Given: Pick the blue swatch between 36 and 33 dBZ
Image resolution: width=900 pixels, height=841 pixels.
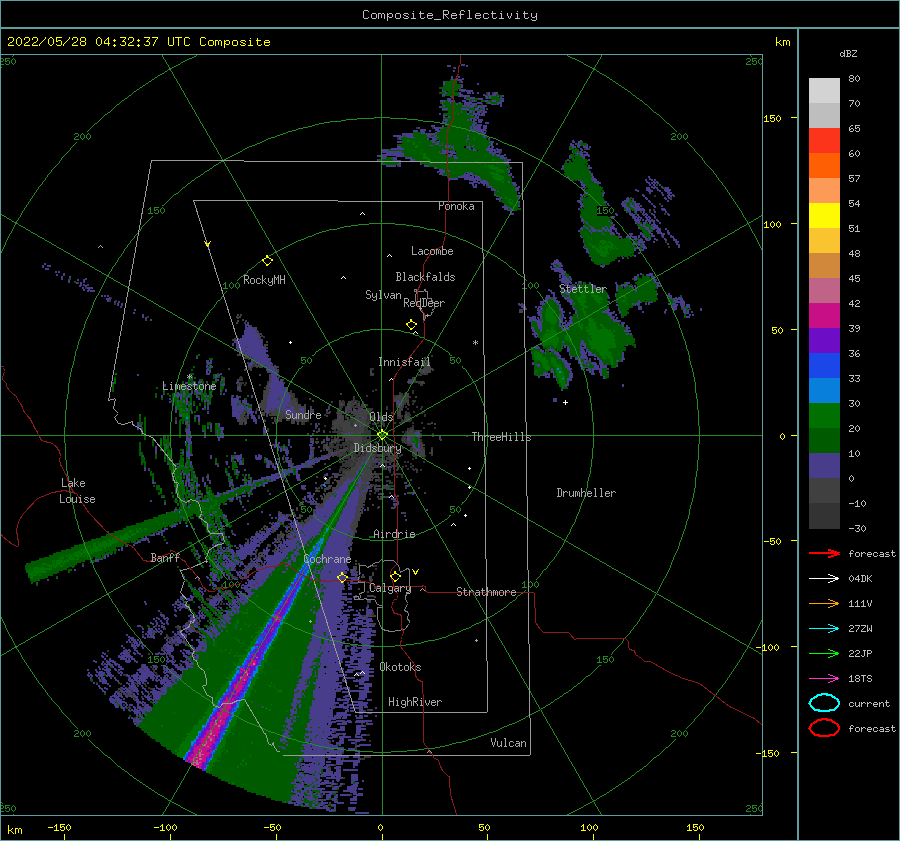Looking at the screenshot, I should pos(824,366).
